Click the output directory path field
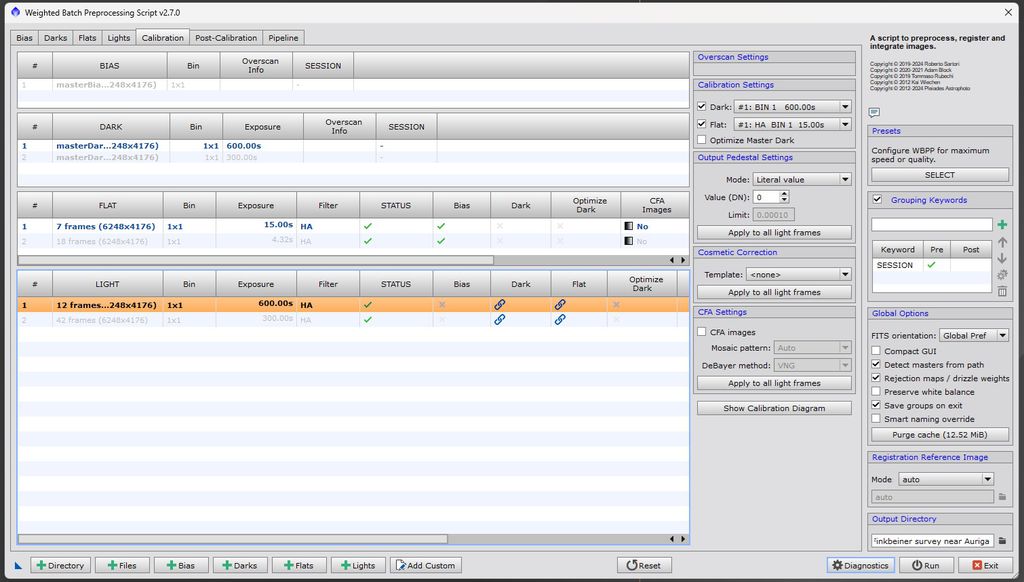 tap(932, 541)
